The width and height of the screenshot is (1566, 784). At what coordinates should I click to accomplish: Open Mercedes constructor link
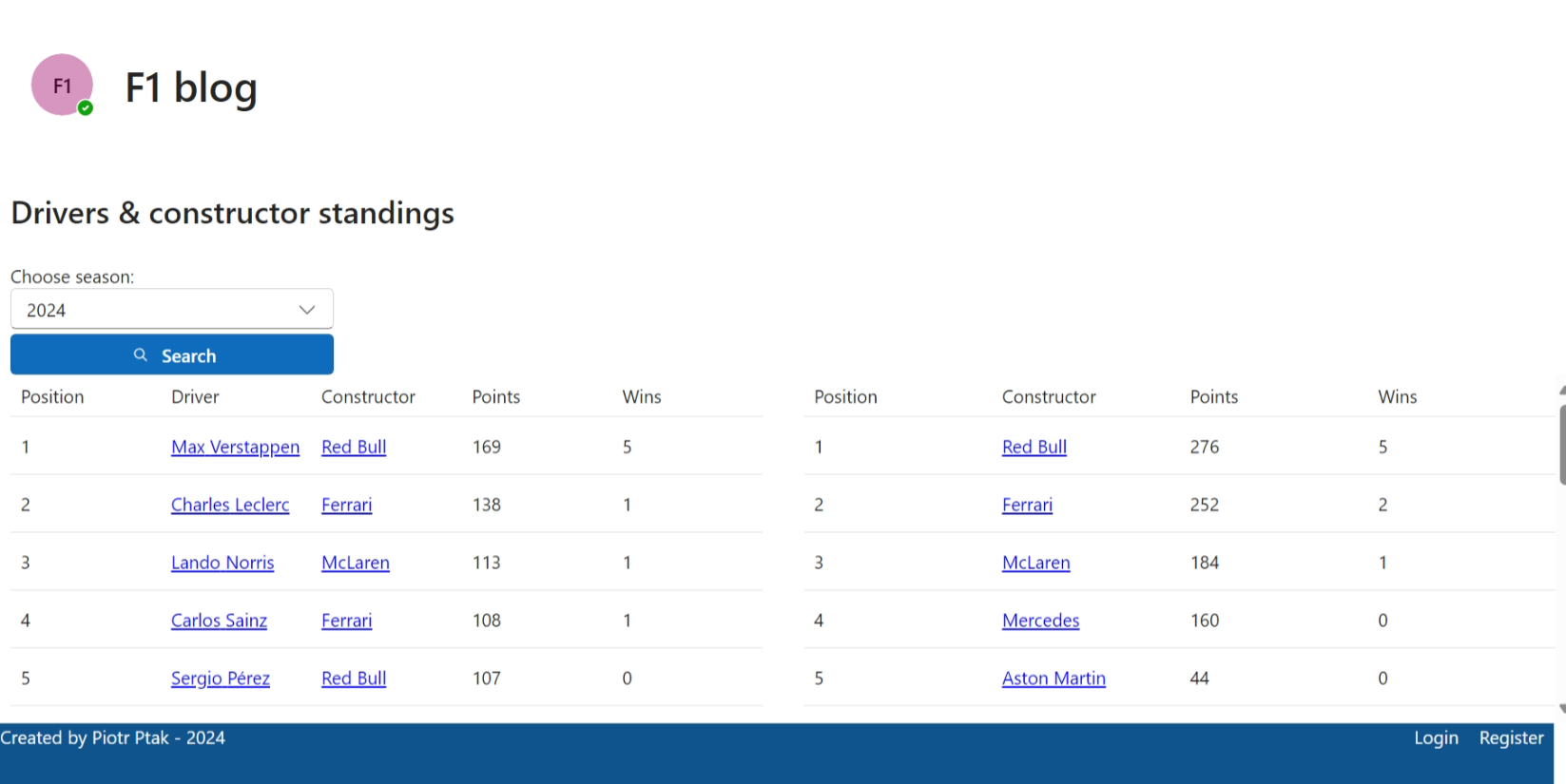click(1040, 621)
